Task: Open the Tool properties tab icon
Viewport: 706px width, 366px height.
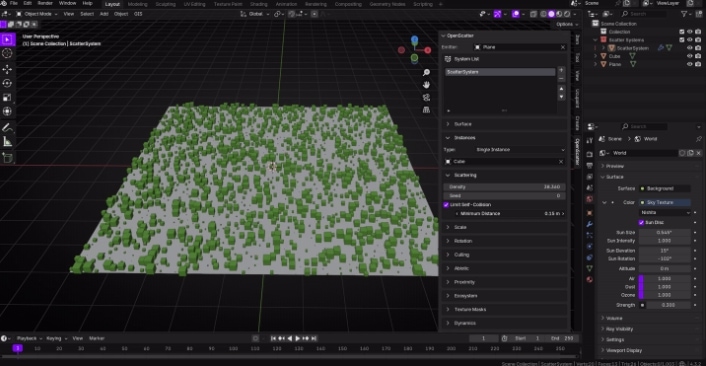Action: [x=589, y=141]
